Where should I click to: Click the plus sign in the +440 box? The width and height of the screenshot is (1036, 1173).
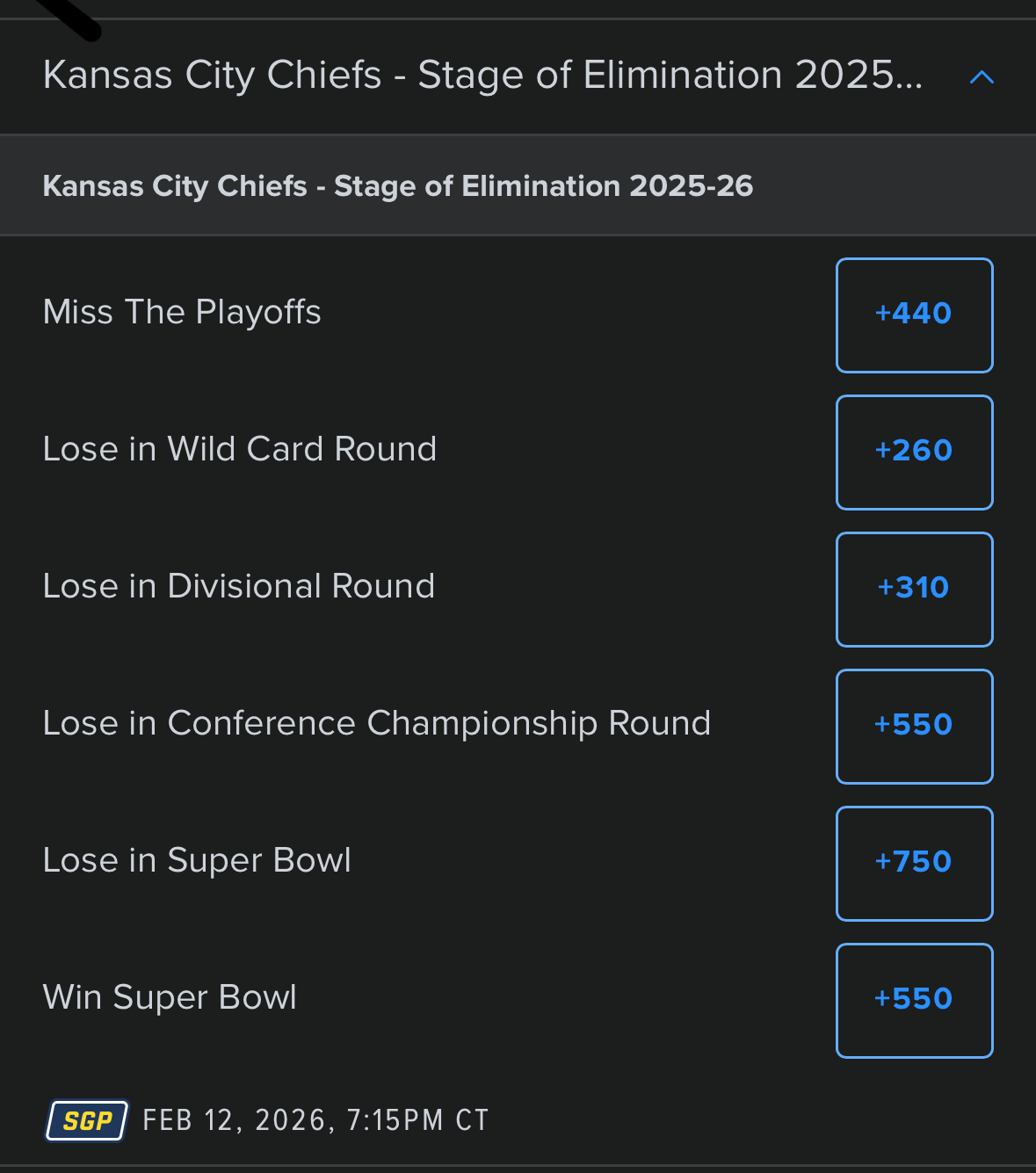click(882, 314)
